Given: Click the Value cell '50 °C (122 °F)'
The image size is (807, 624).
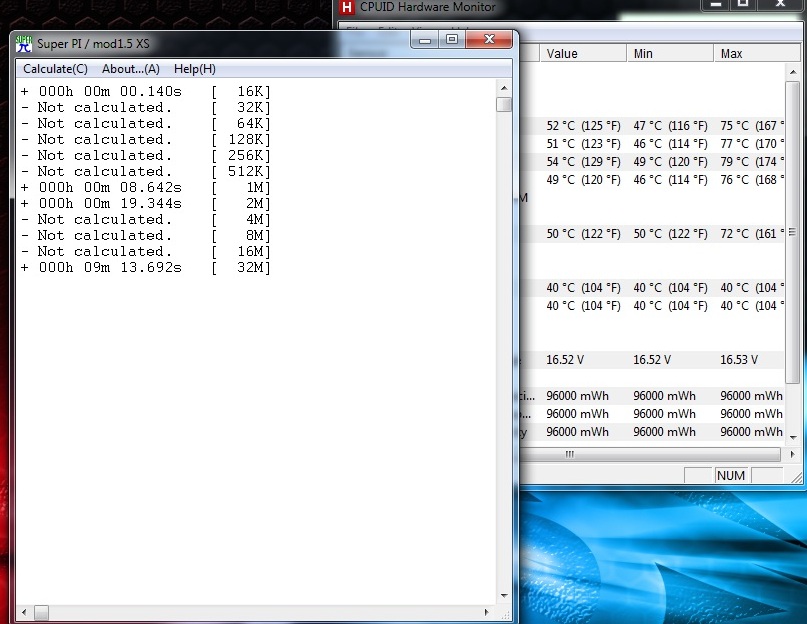Looking at the screenshot, I should pyautogui.click(x=583, y=234).
